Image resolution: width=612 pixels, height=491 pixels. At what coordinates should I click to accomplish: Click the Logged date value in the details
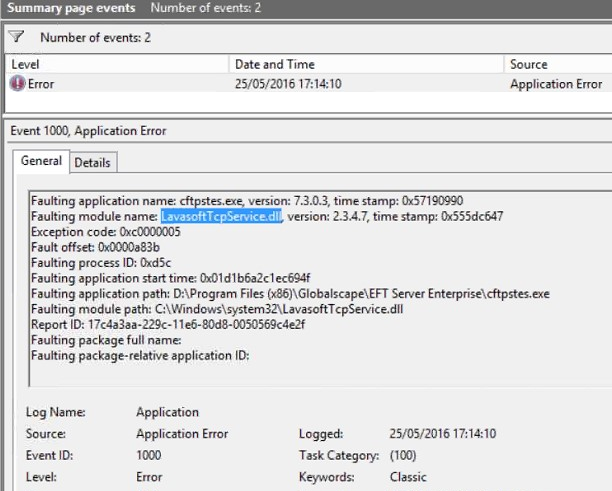click(x=443, y=434)
